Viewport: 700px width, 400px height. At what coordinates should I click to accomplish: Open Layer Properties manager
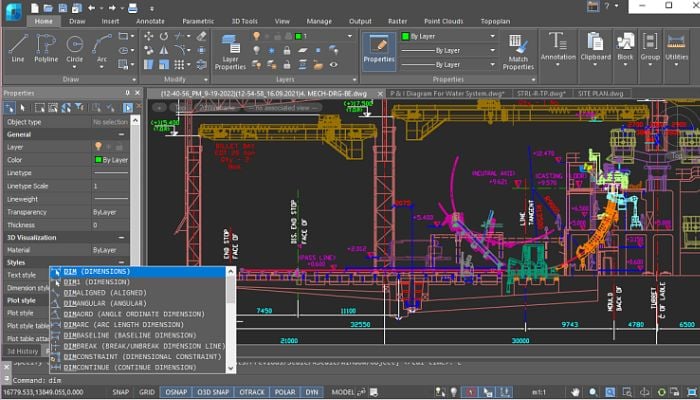pyautogui.click(x=230, y=52)
